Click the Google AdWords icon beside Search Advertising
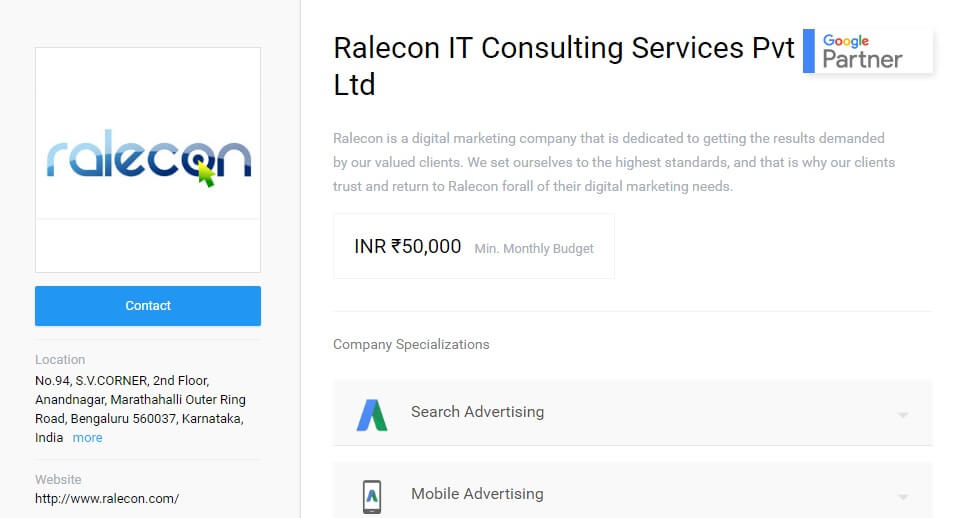Image resolution: width=963 pixels, height=518 pixels. pos(372,415)
